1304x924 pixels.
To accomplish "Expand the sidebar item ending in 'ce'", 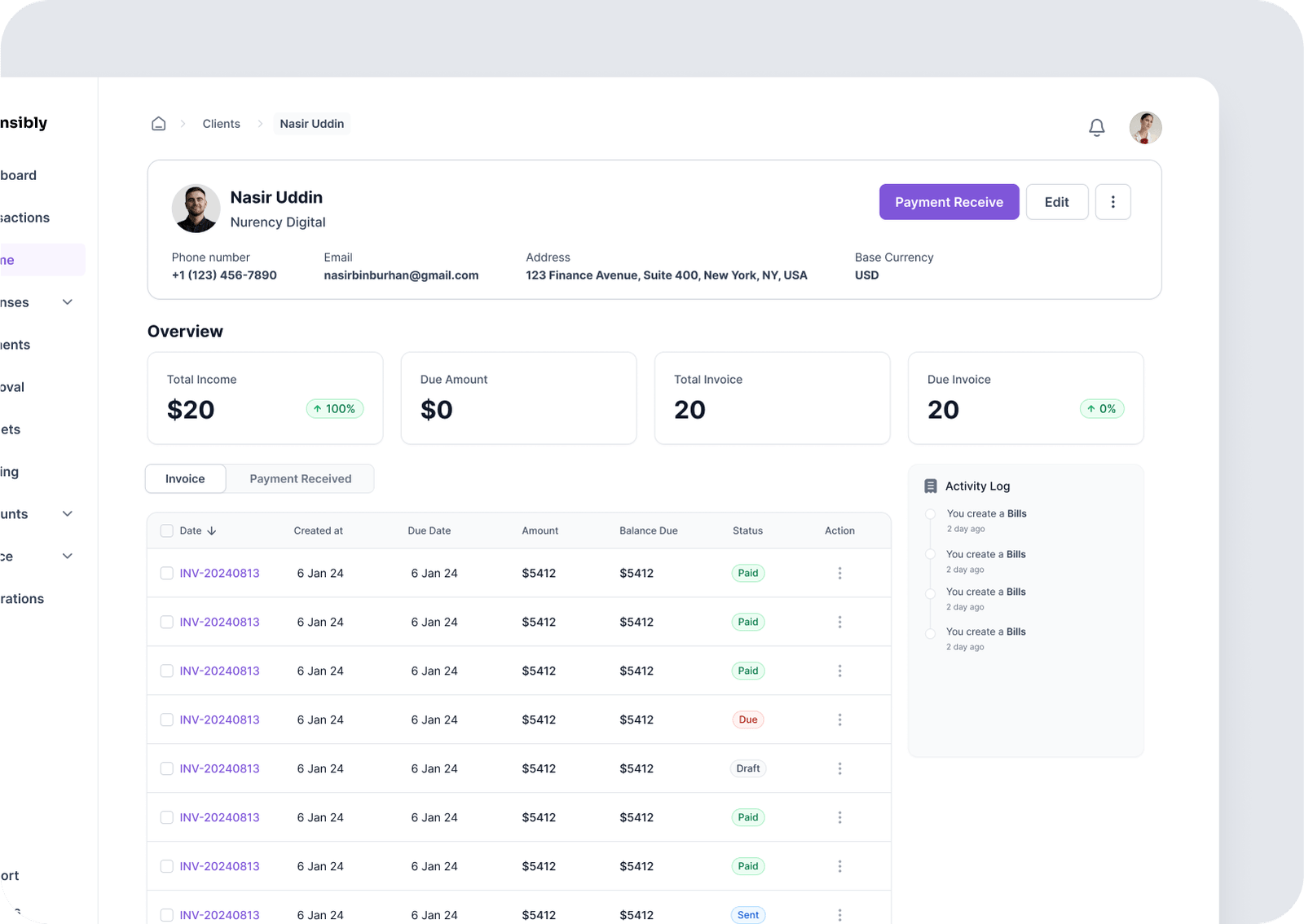I will (68, 557).
